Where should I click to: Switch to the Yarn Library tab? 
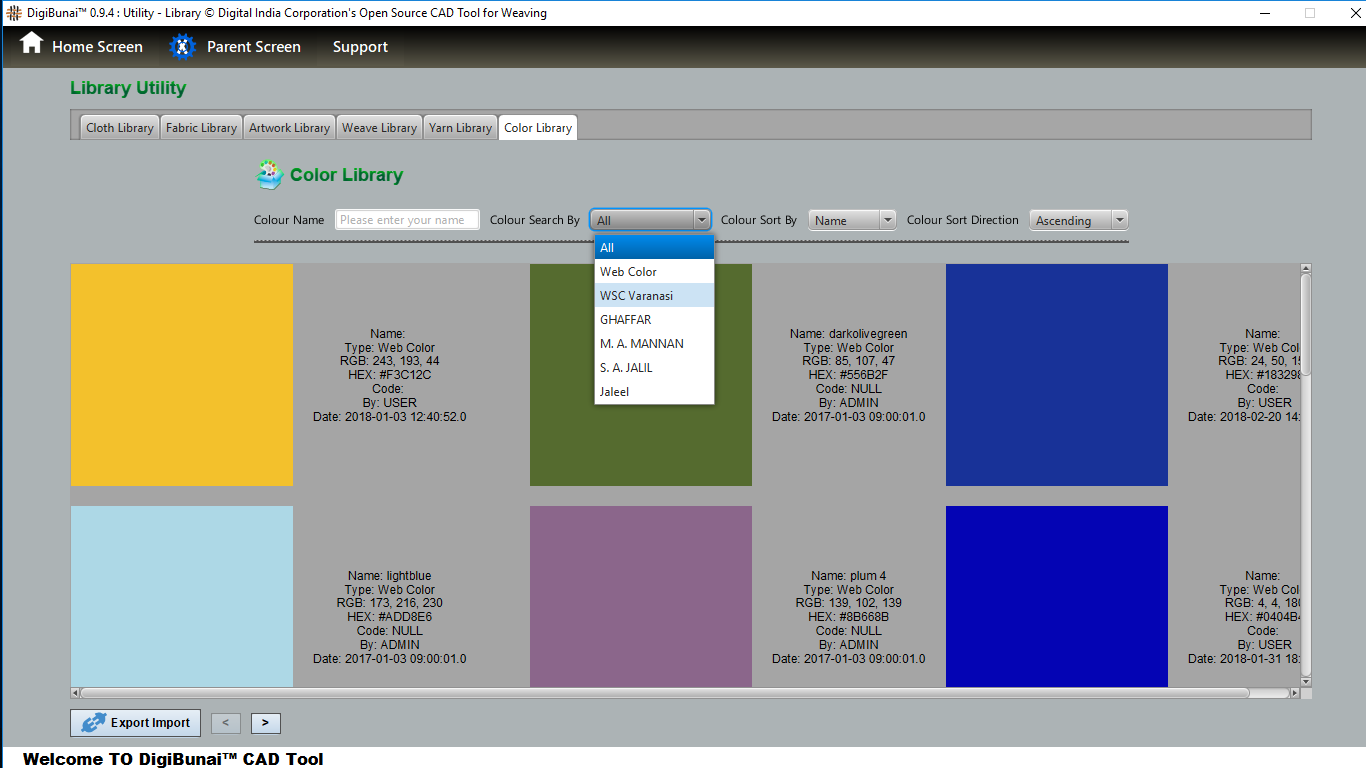[x=460, y=128]
